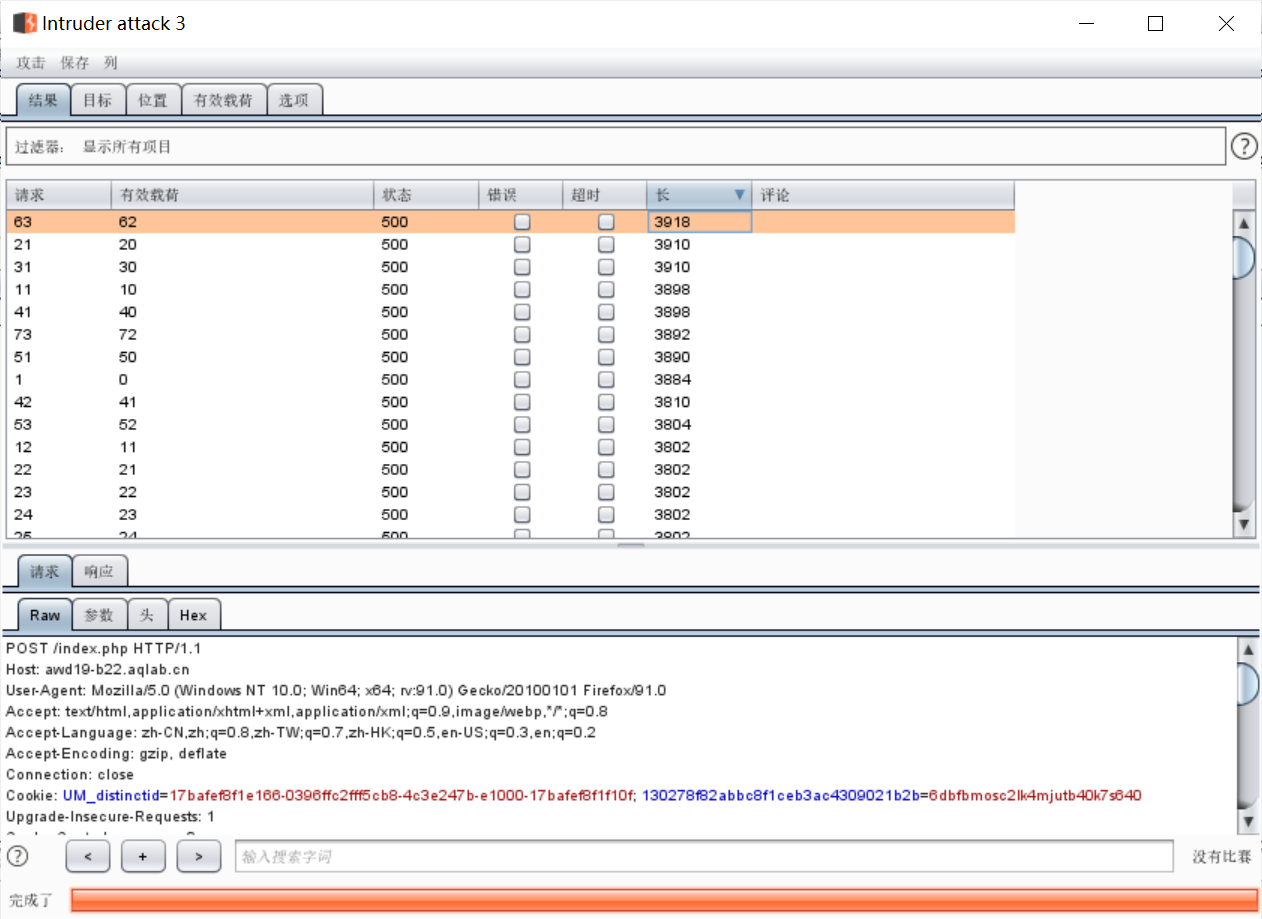Screen dimensions: 1262x919
Task: Sort by the 请求 column header
Action: click(58, 195)
